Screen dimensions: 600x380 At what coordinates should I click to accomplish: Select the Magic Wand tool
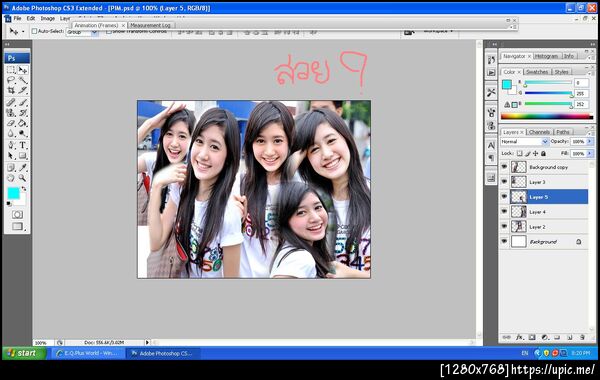tap(23, 80)
